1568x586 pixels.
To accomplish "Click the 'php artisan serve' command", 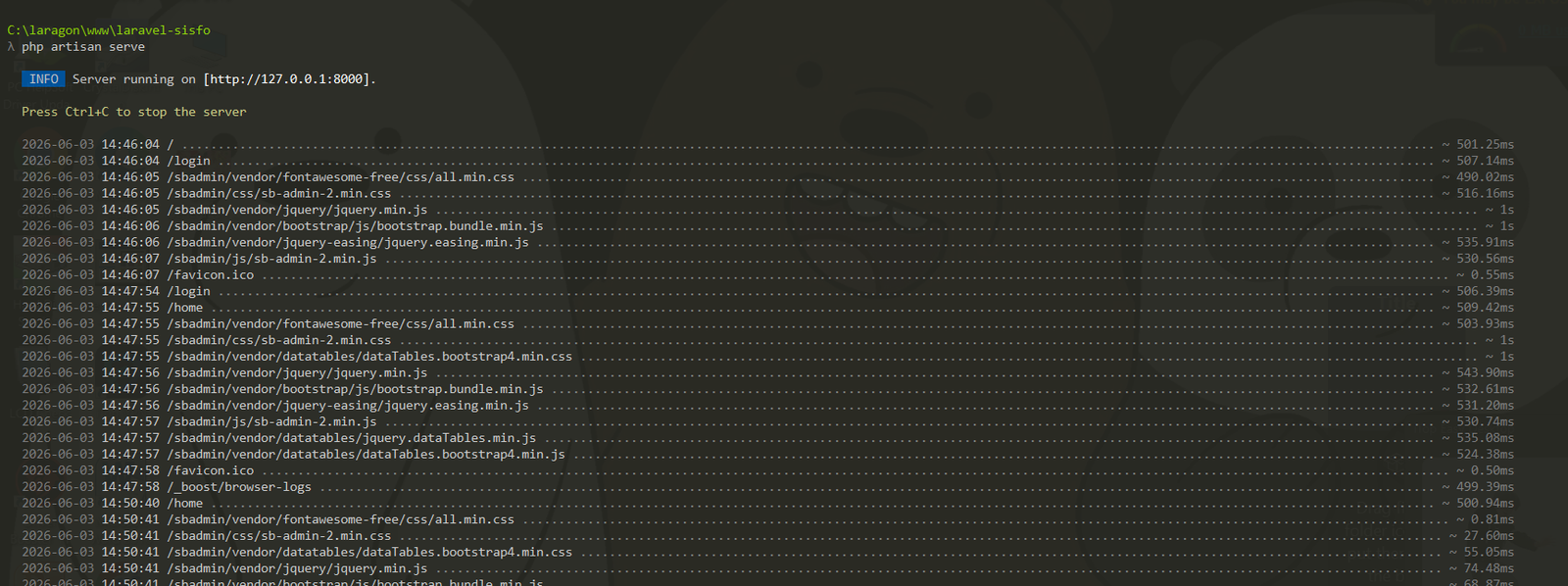I will tap(83, 47).
